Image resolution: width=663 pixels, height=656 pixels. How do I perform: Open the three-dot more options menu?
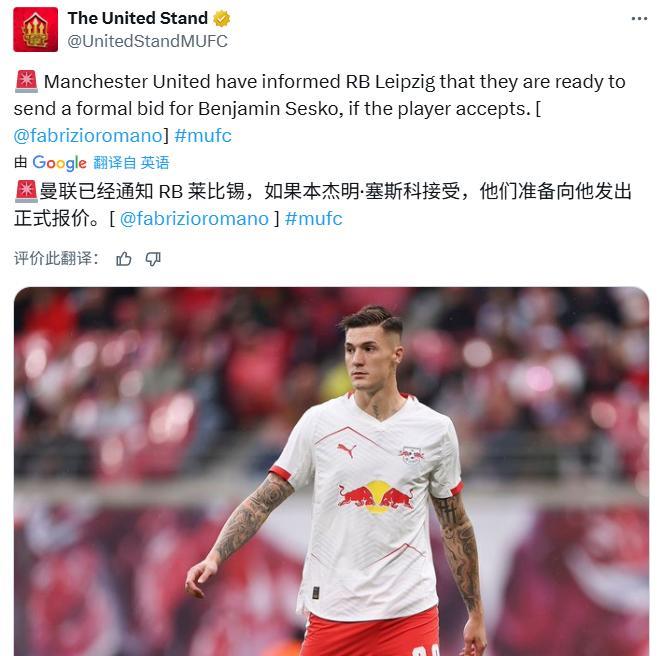(x=639, y=19)
